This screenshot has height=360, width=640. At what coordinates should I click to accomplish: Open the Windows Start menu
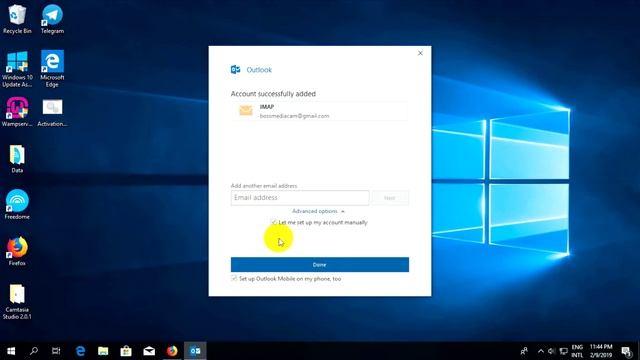(x=11, y=351)
